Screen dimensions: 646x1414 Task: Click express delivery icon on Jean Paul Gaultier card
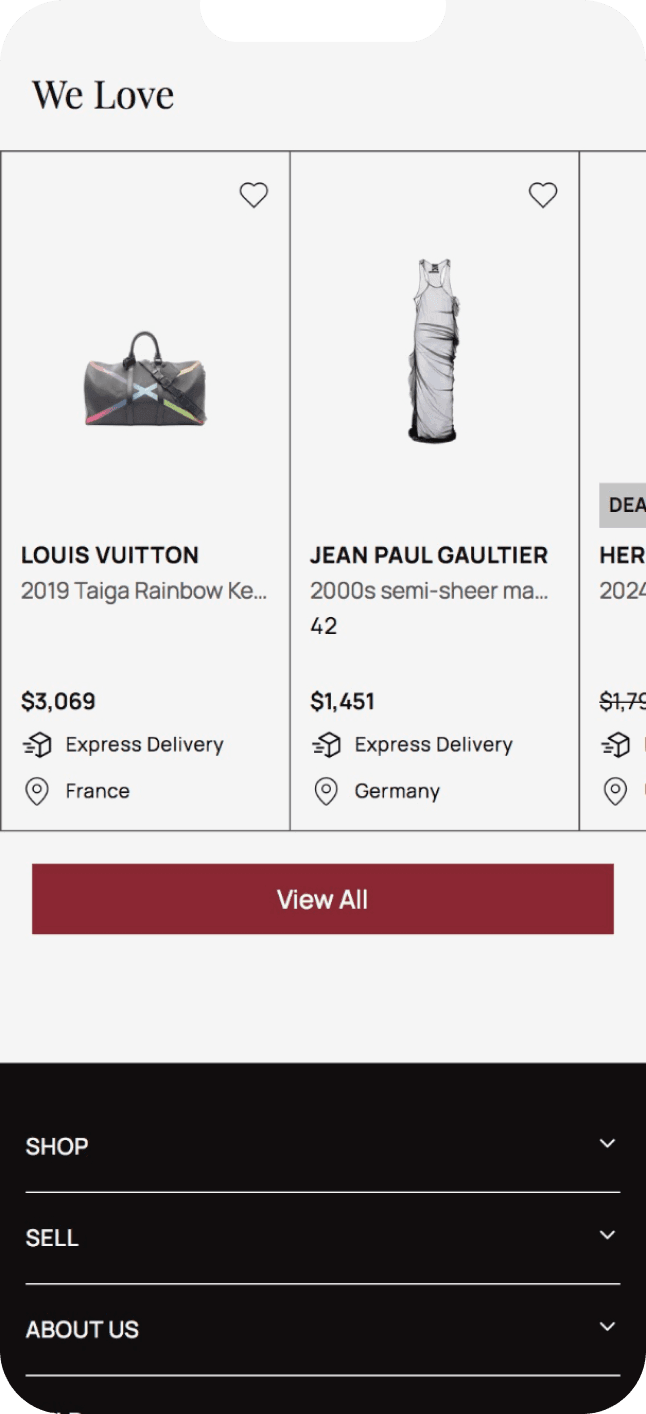click(x=326, y=745)
